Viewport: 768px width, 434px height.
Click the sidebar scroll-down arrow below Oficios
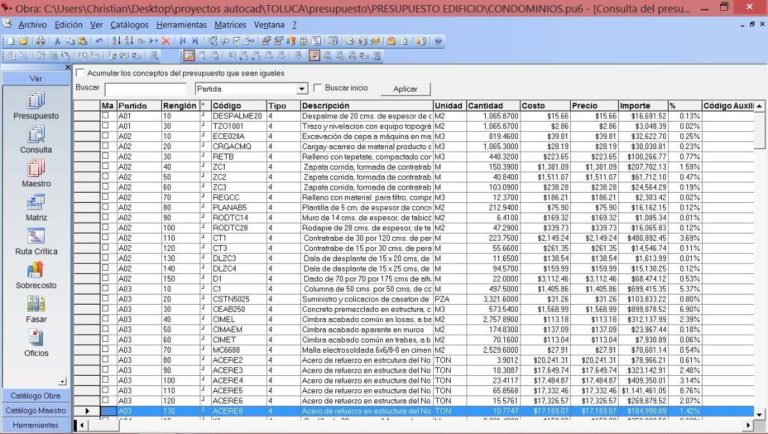[x=63, y=381]
